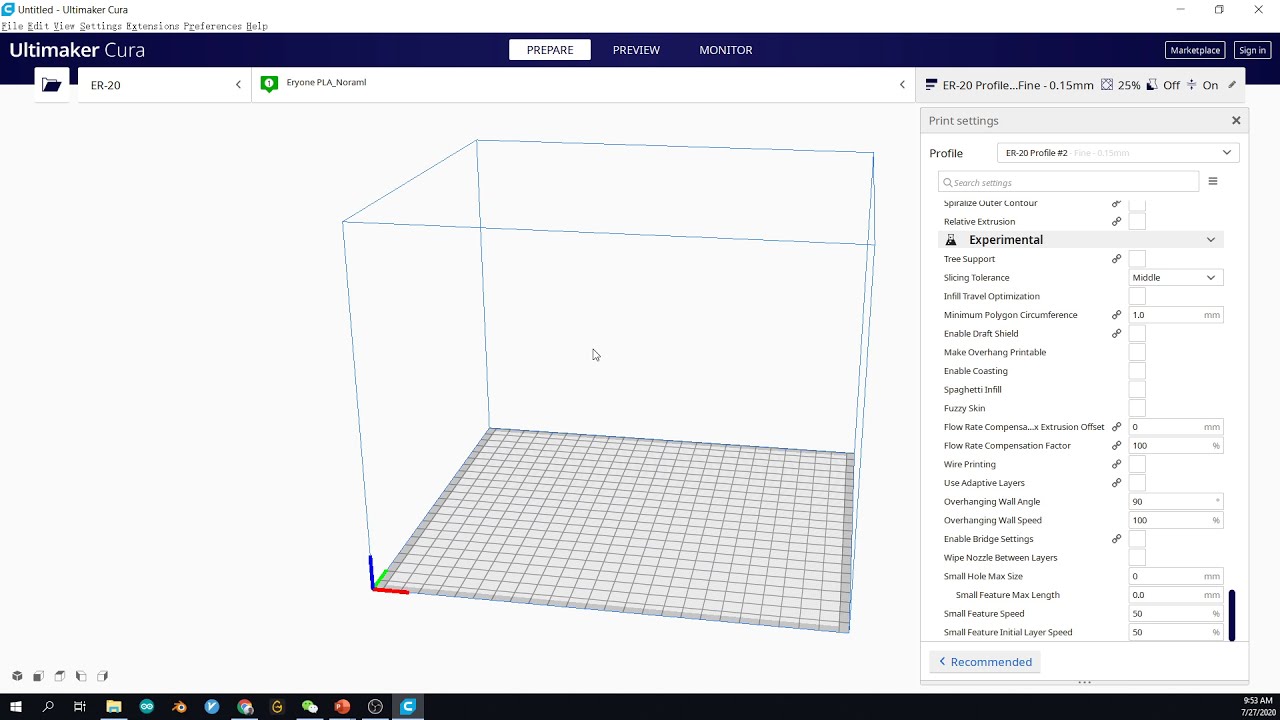Viewport: 1280px width, 720px height.
Task: Open Chrome from the taskbar
Action: [245, 707]
